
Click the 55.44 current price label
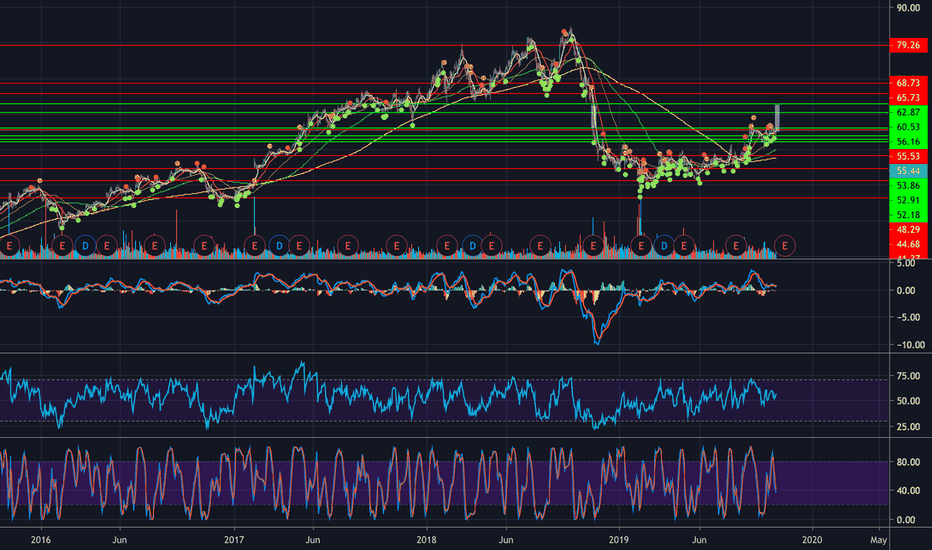pos(908,171)
